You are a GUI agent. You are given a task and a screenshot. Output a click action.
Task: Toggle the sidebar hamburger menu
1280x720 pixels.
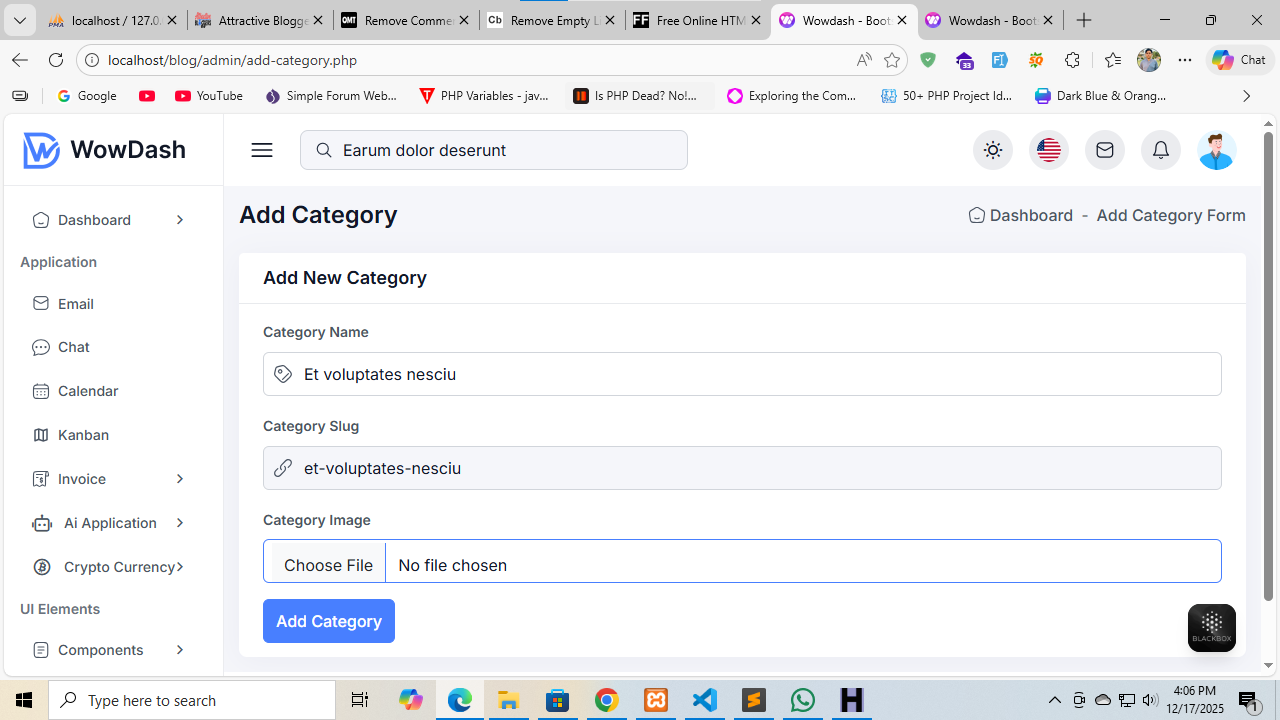click(x=262, y=150)
